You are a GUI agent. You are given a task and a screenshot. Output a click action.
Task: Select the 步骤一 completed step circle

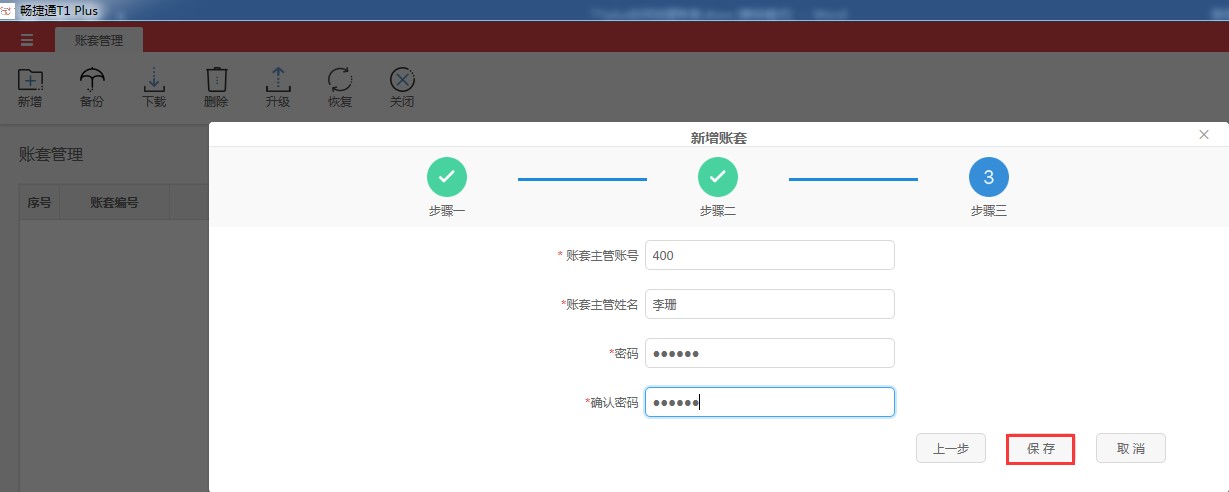(447, 177)
